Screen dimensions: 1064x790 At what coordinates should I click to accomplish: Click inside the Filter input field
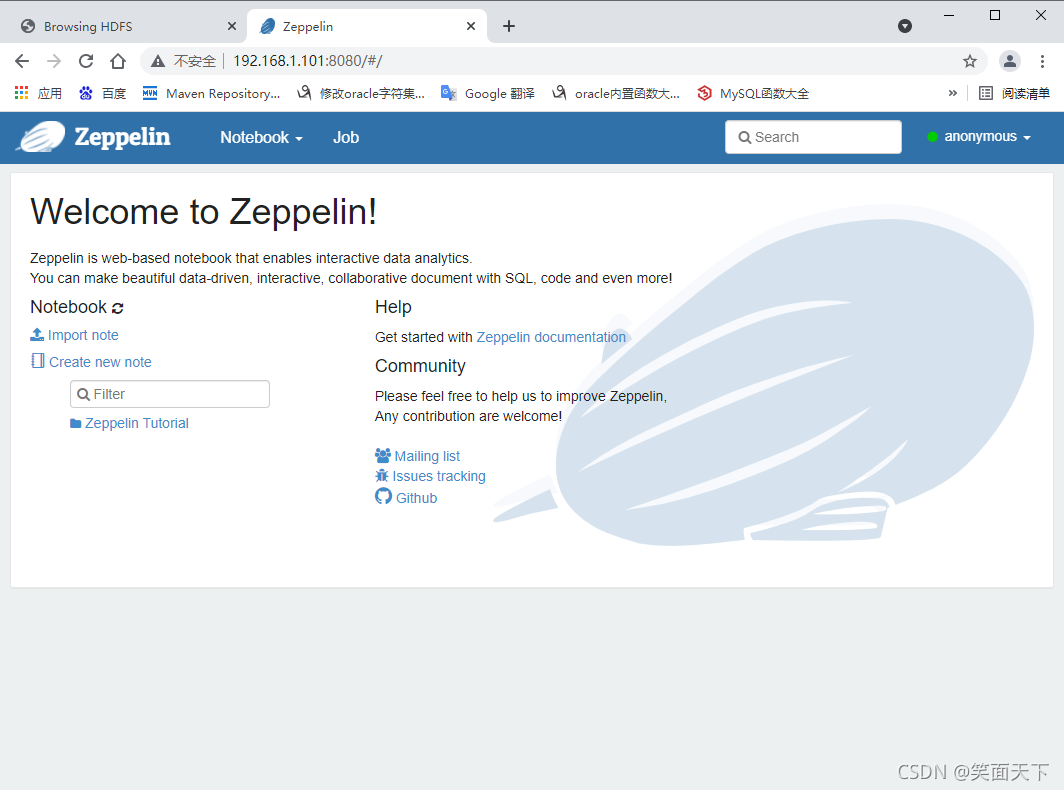tap(170, 394)
